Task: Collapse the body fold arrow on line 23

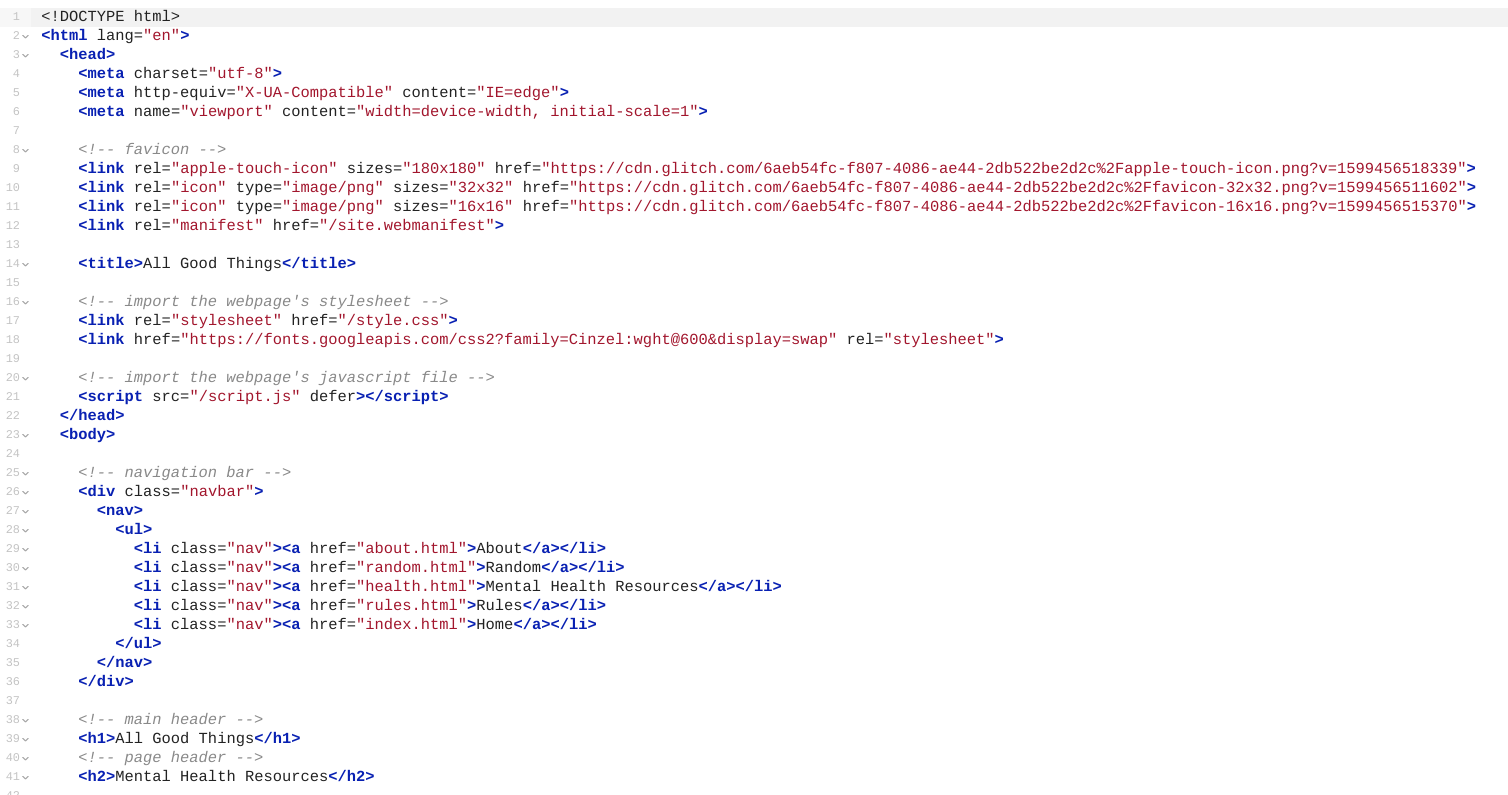Action: 26,435
